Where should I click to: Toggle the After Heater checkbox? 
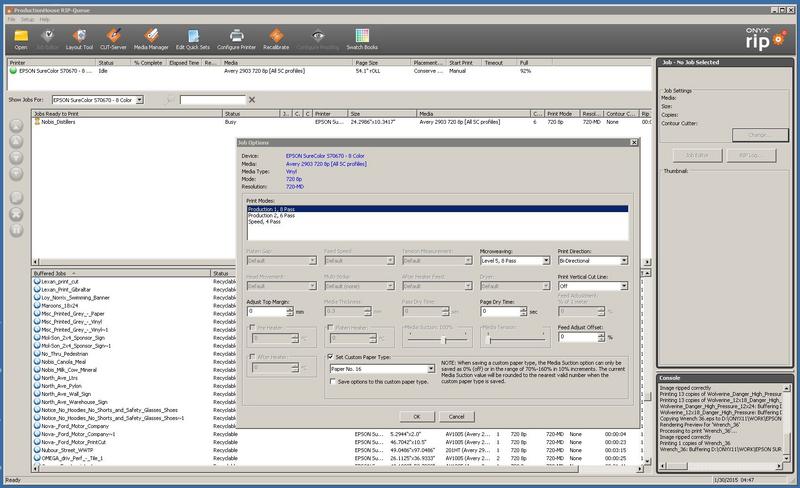(253, 357)
